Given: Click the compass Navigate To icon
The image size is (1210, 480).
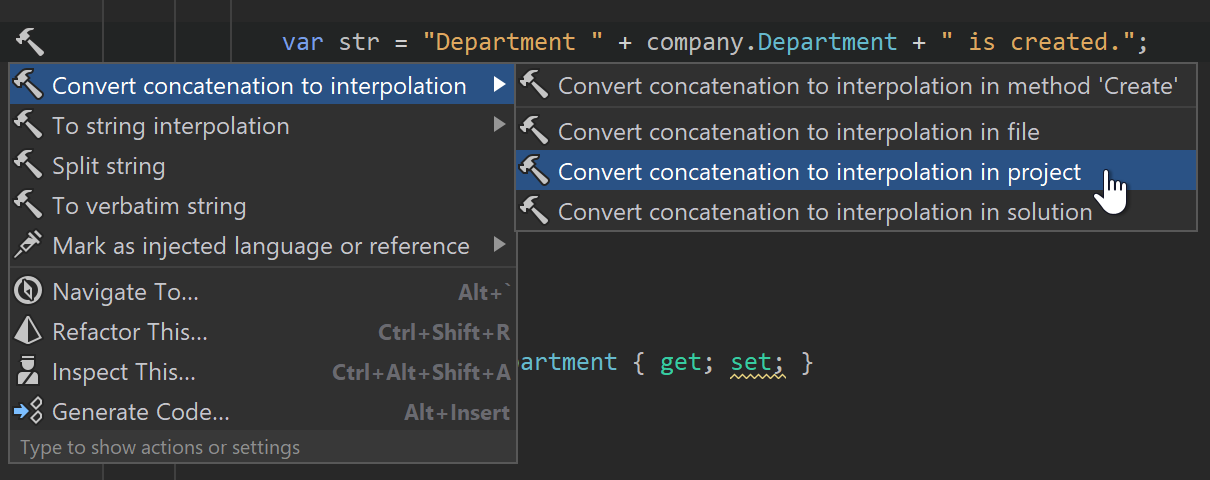Looking at the screenshot, I should coord(28,292).
